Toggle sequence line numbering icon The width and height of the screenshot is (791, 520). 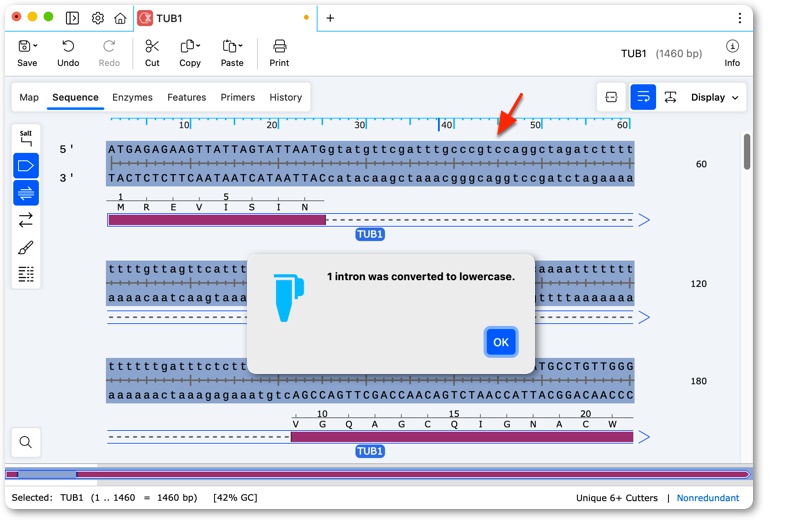tap(26, 274)
